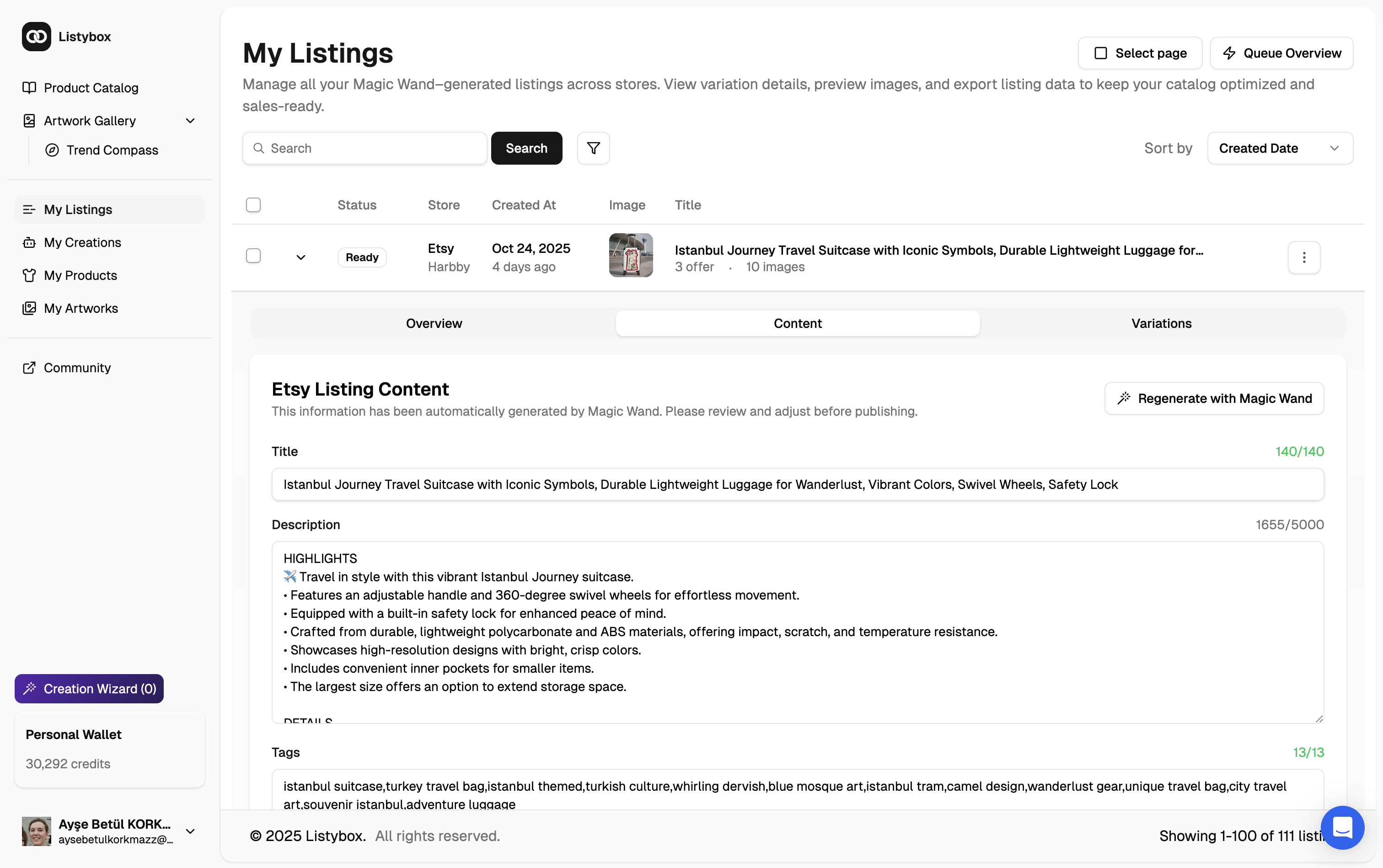This screenshot has width=1383, height=868.
Task: Click the Istanbul suitcase listing thumbnail
Action: (630, 256)
